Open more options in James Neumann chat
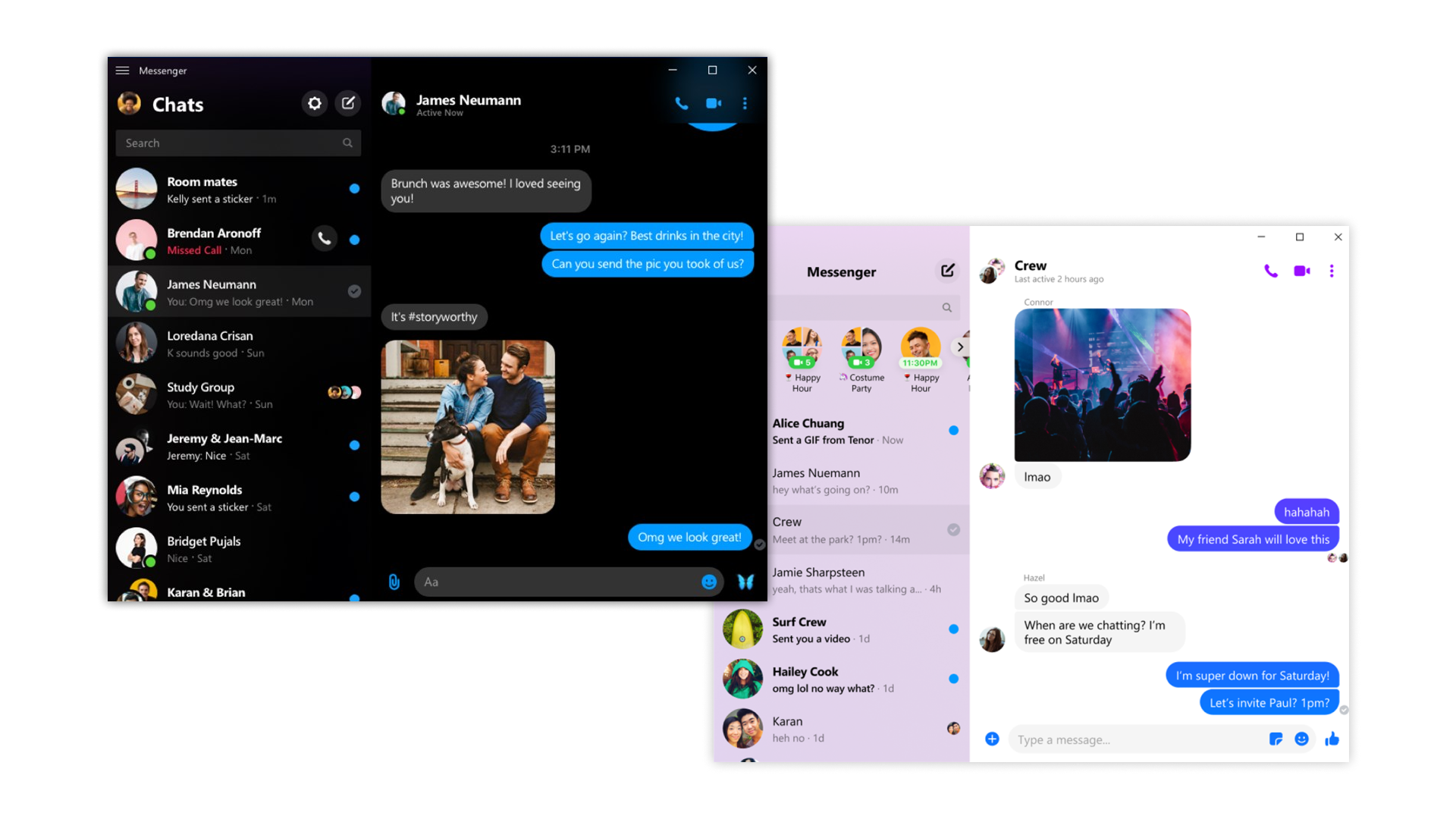 point(745,103)
